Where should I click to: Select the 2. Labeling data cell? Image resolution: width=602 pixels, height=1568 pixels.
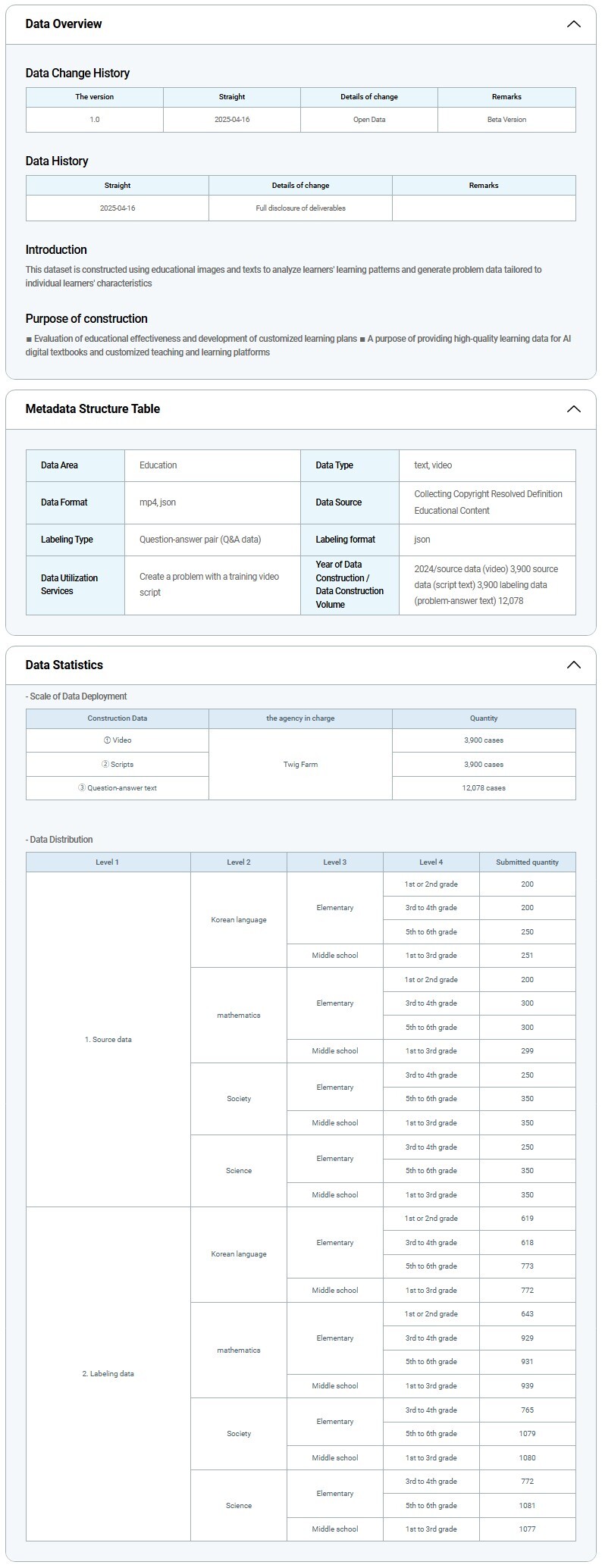pos(108,1374)
